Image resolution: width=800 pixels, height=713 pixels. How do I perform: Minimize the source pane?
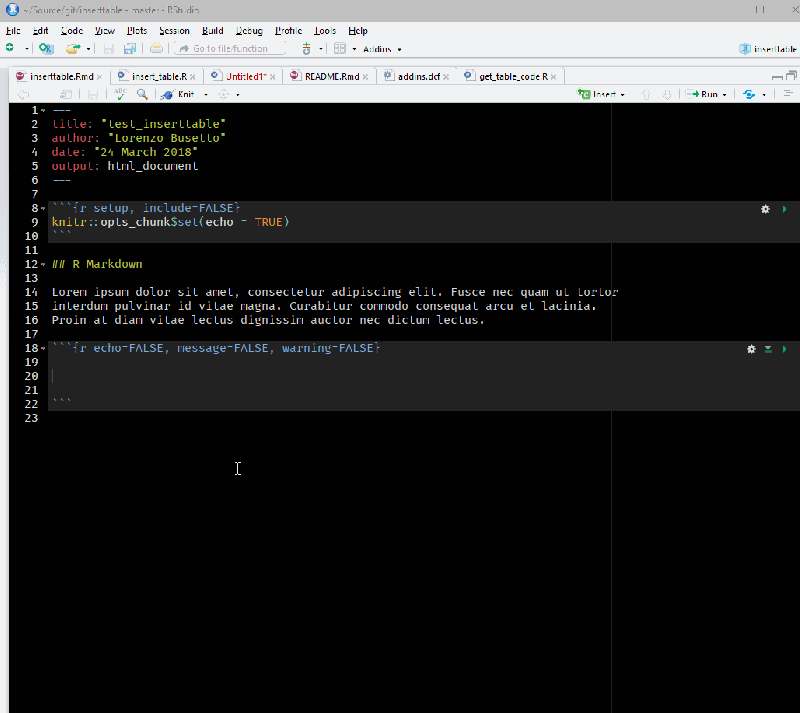click(777, 76)
